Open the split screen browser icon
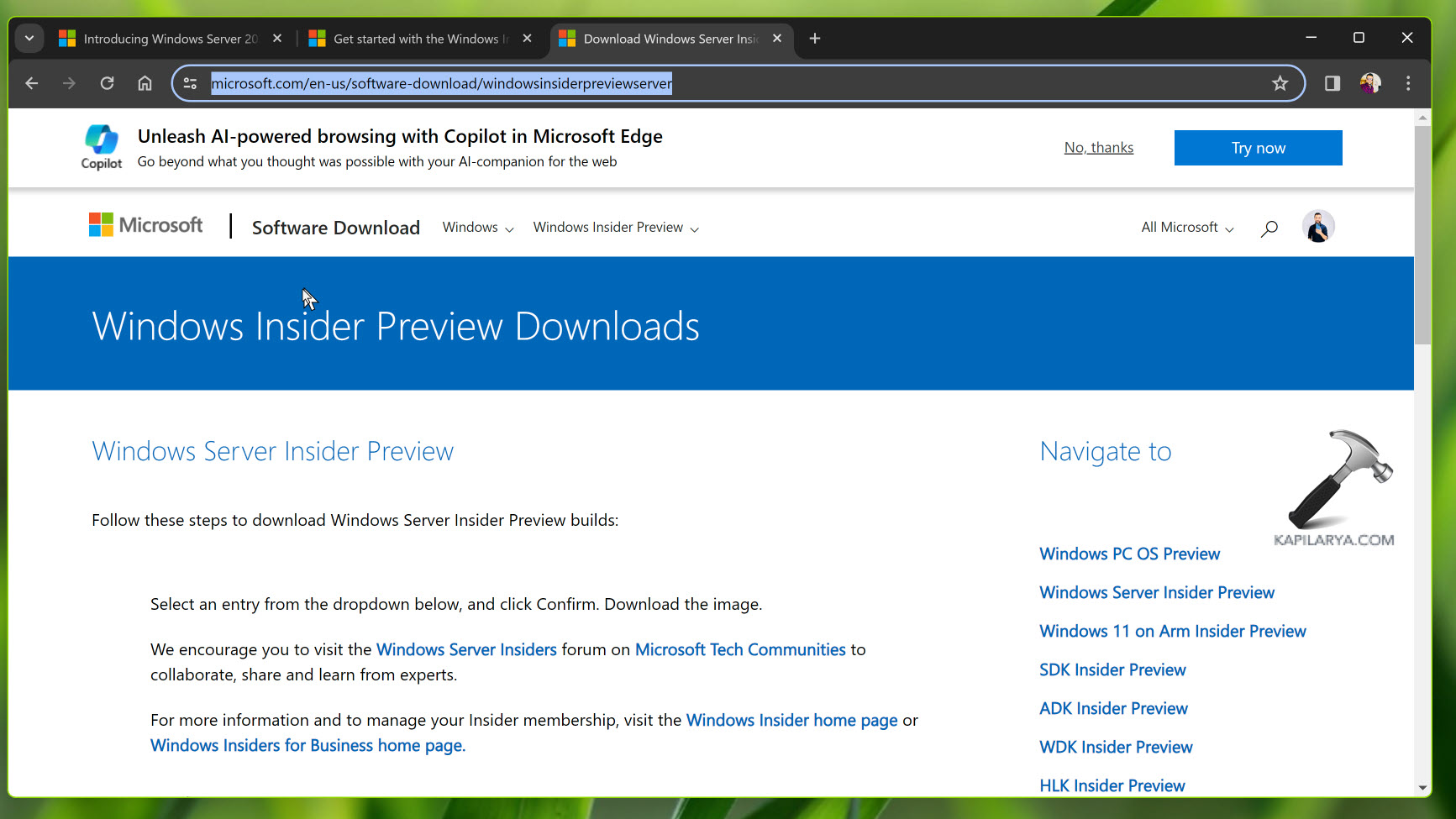The image size is (1456, 819). tap(1331, 83)
